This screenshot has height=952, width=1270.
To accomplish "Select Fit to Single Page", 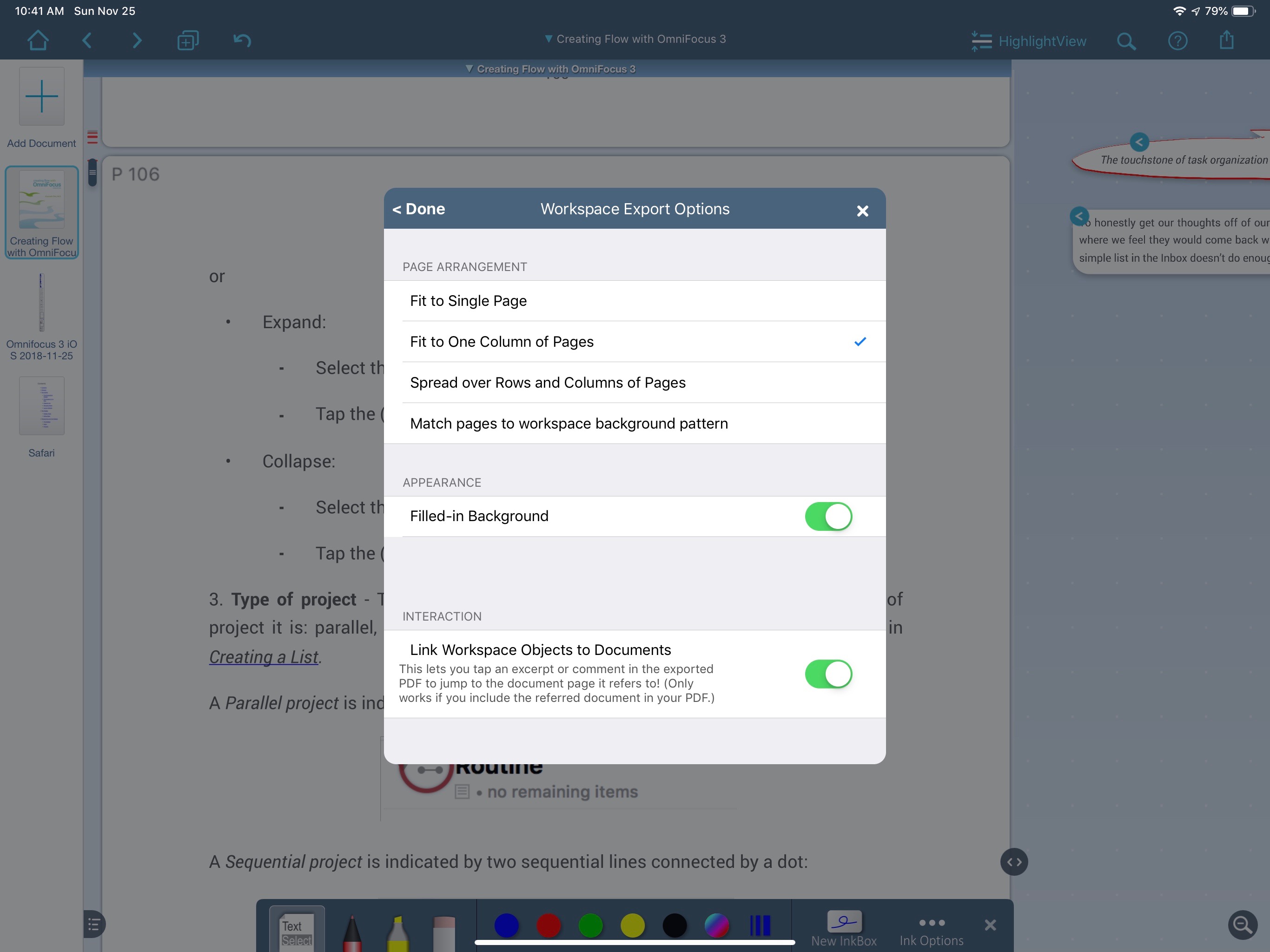I will 635,301.
